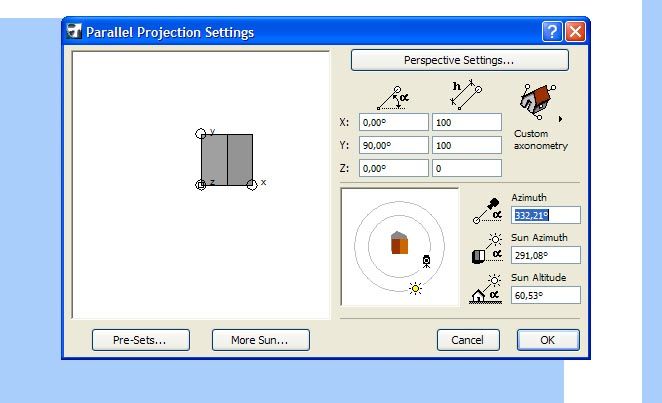Close the Parallel Projection Settings window
Screen dimensions: 662x403
(x=575, y=32)
